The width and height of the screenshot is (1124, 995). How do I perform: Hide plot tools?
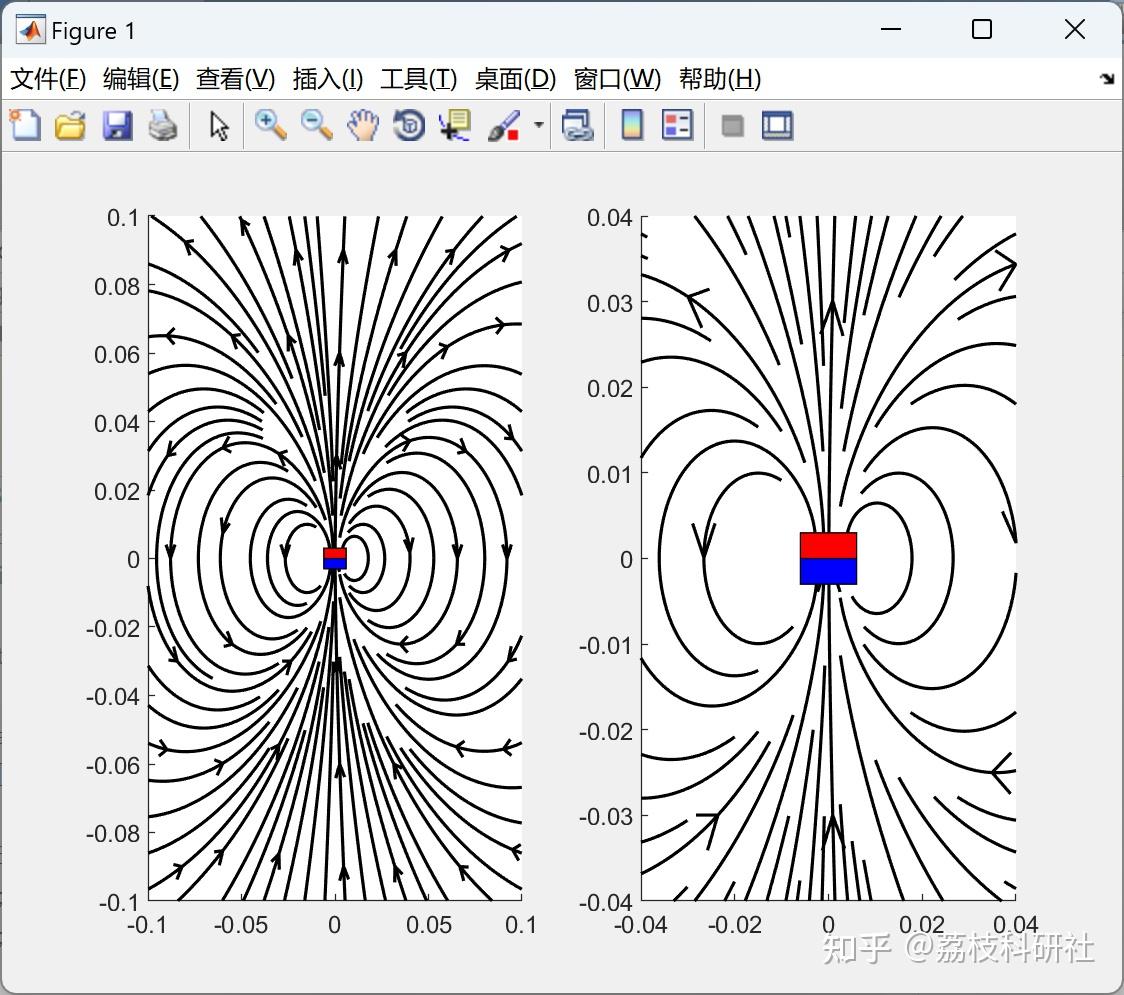[x=733, y=125]
